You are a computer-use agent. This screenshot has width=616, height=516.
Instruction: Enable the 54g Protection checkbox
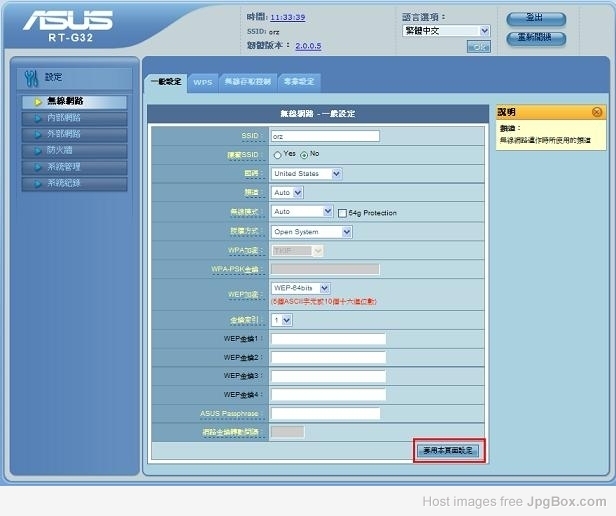tap(342, 213)
